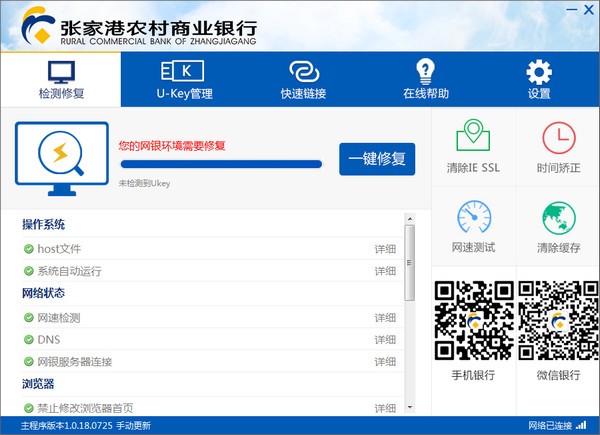The height and width of the screenshot is (435, 600).
Task: Click the 网络状态 section heading
Action: (x=43, y=293)
